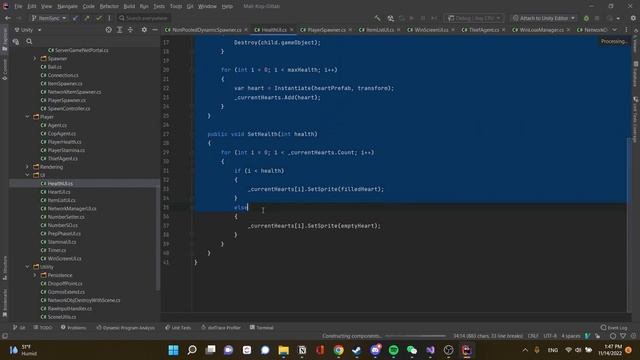
Task: Click the green Unity play-mode status icon
Action: point(586,18)
